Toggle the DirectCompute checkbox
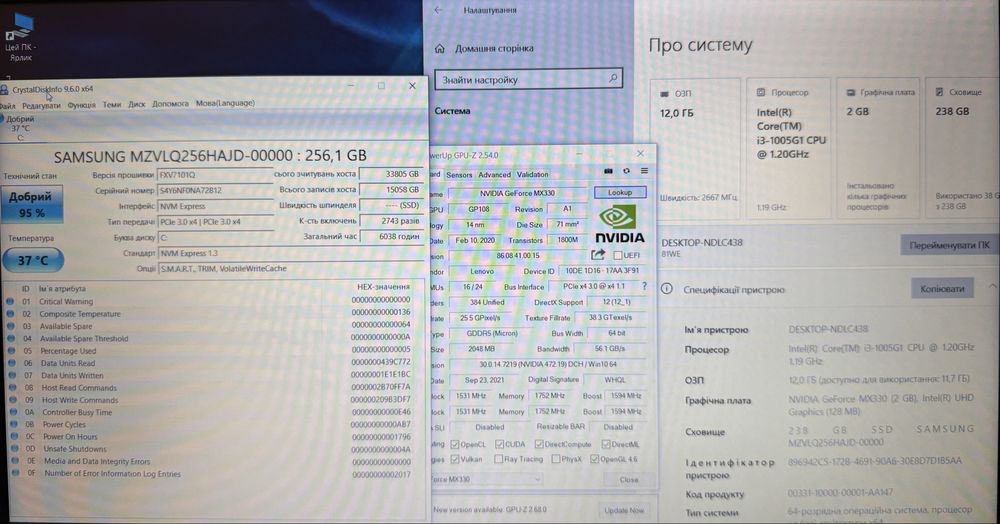 pos(539,444)
